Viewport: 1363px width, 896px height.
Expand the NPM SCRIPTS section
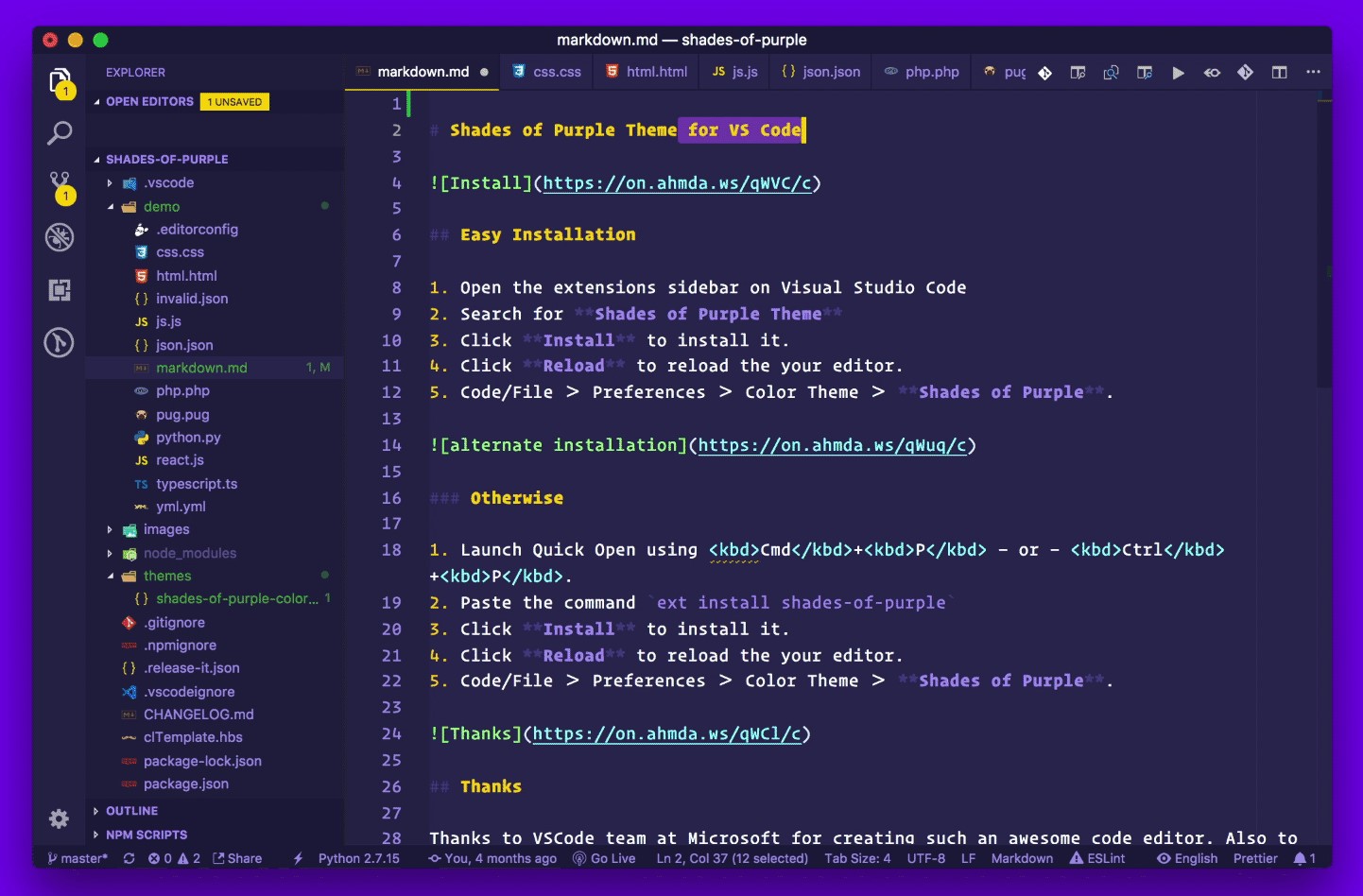(147, 835)
